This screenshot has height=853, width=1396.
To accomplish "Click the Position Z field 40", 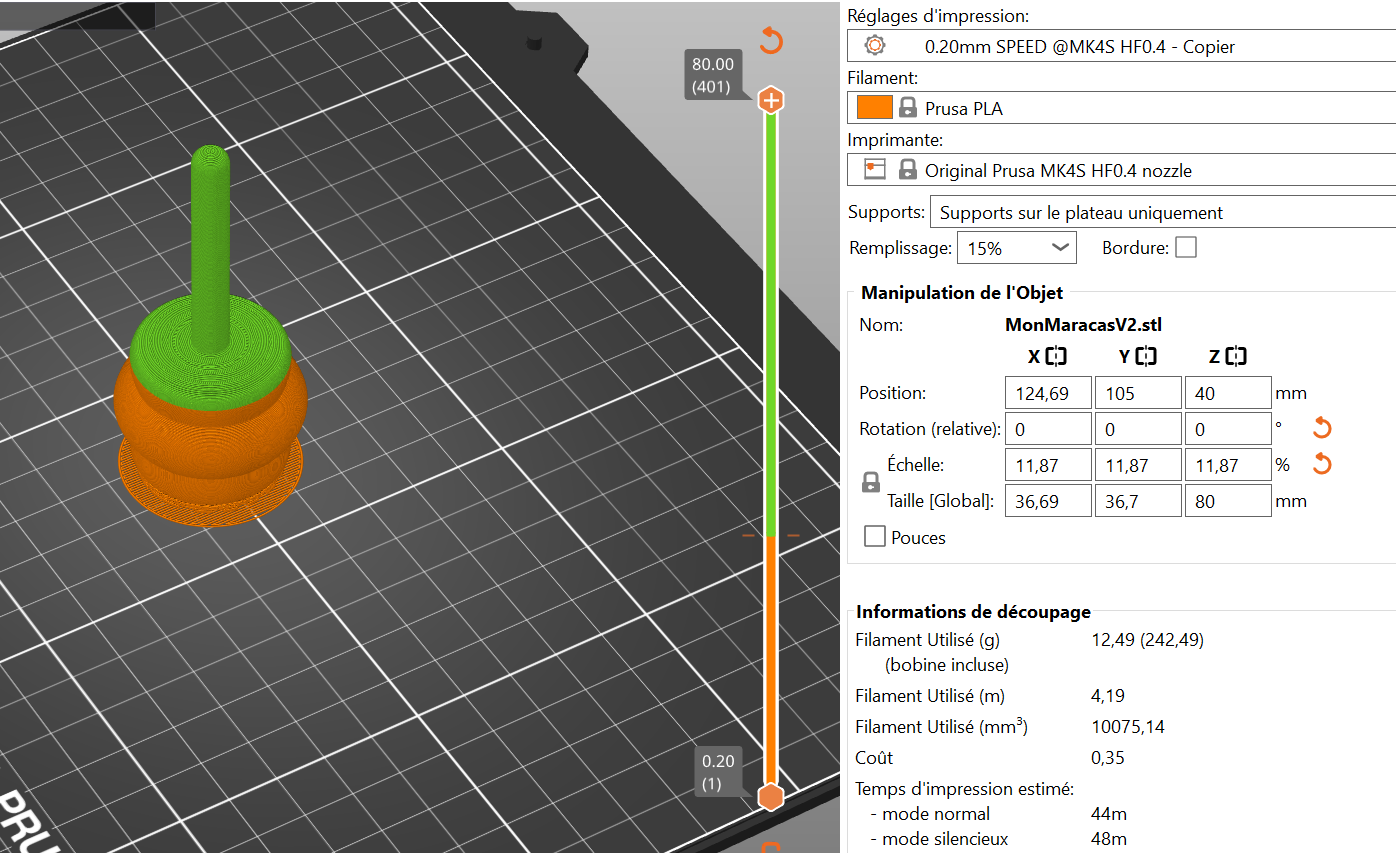I will pos(1228,393).
